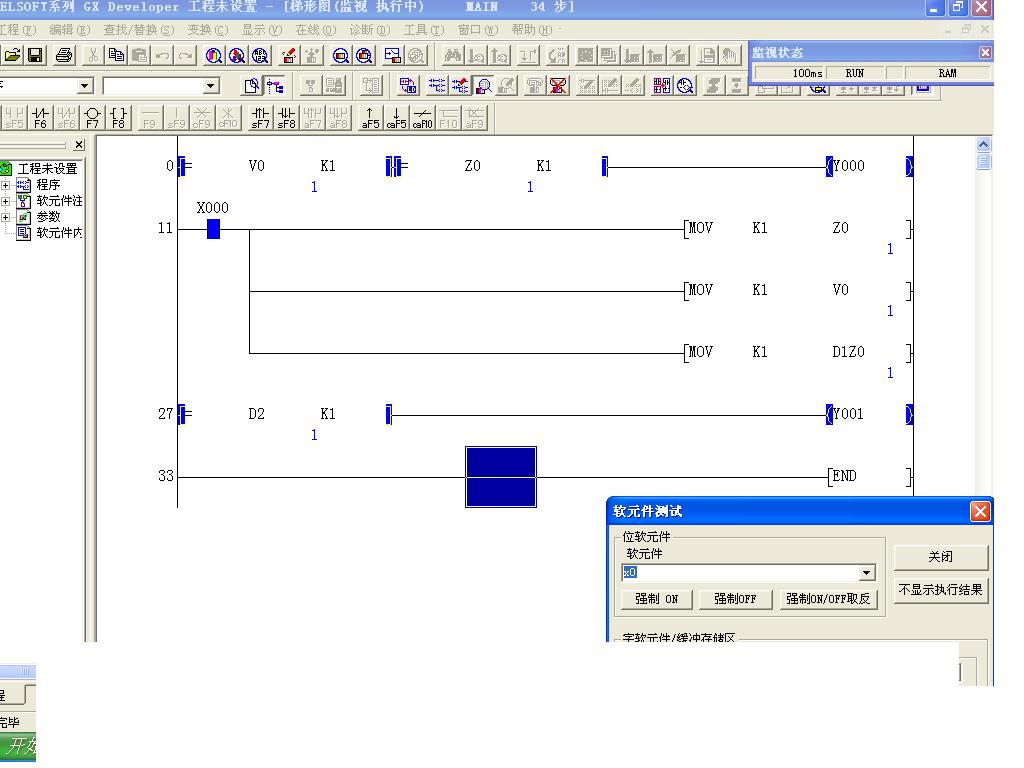
Task: Expand the 程序 tree node
Action: [x=5, y=185]
